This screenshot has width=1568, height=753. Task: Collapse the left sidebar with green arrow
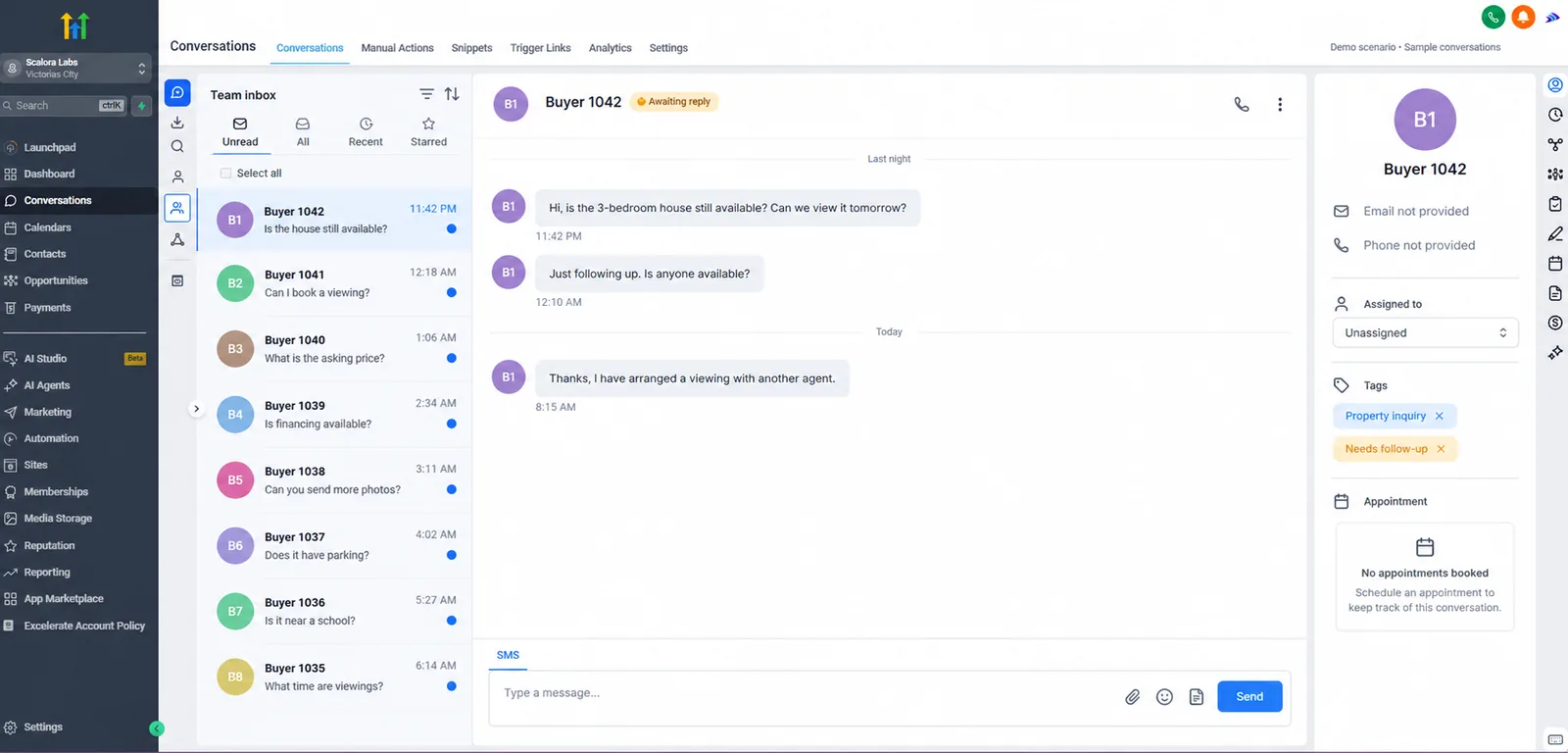click(x=157, y=728)
